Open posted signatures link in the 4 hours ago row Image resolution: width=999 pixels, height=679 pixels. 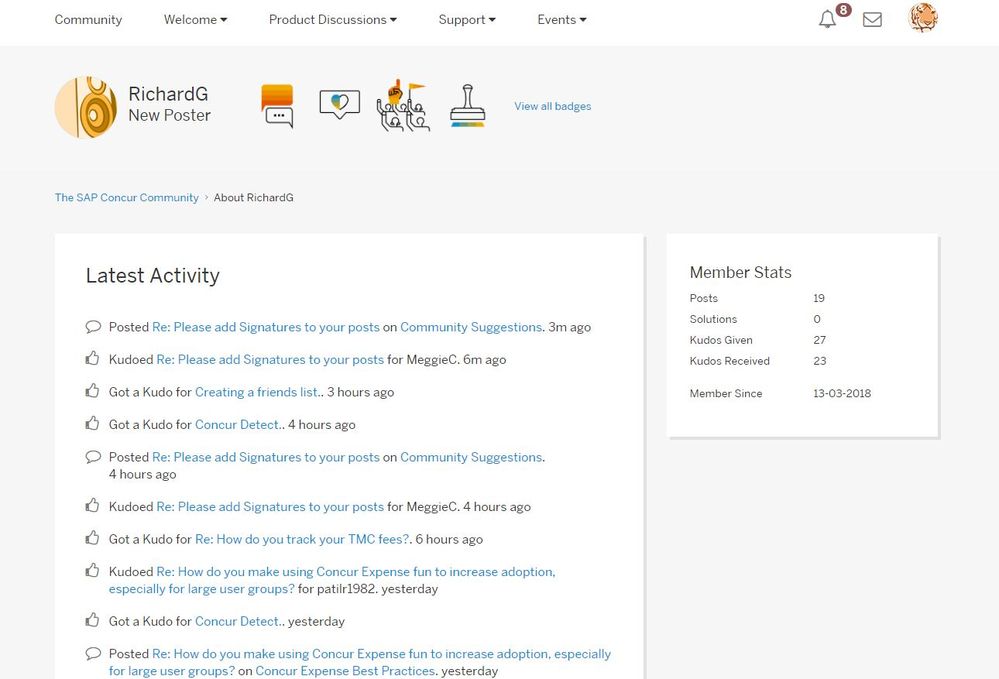266,457
